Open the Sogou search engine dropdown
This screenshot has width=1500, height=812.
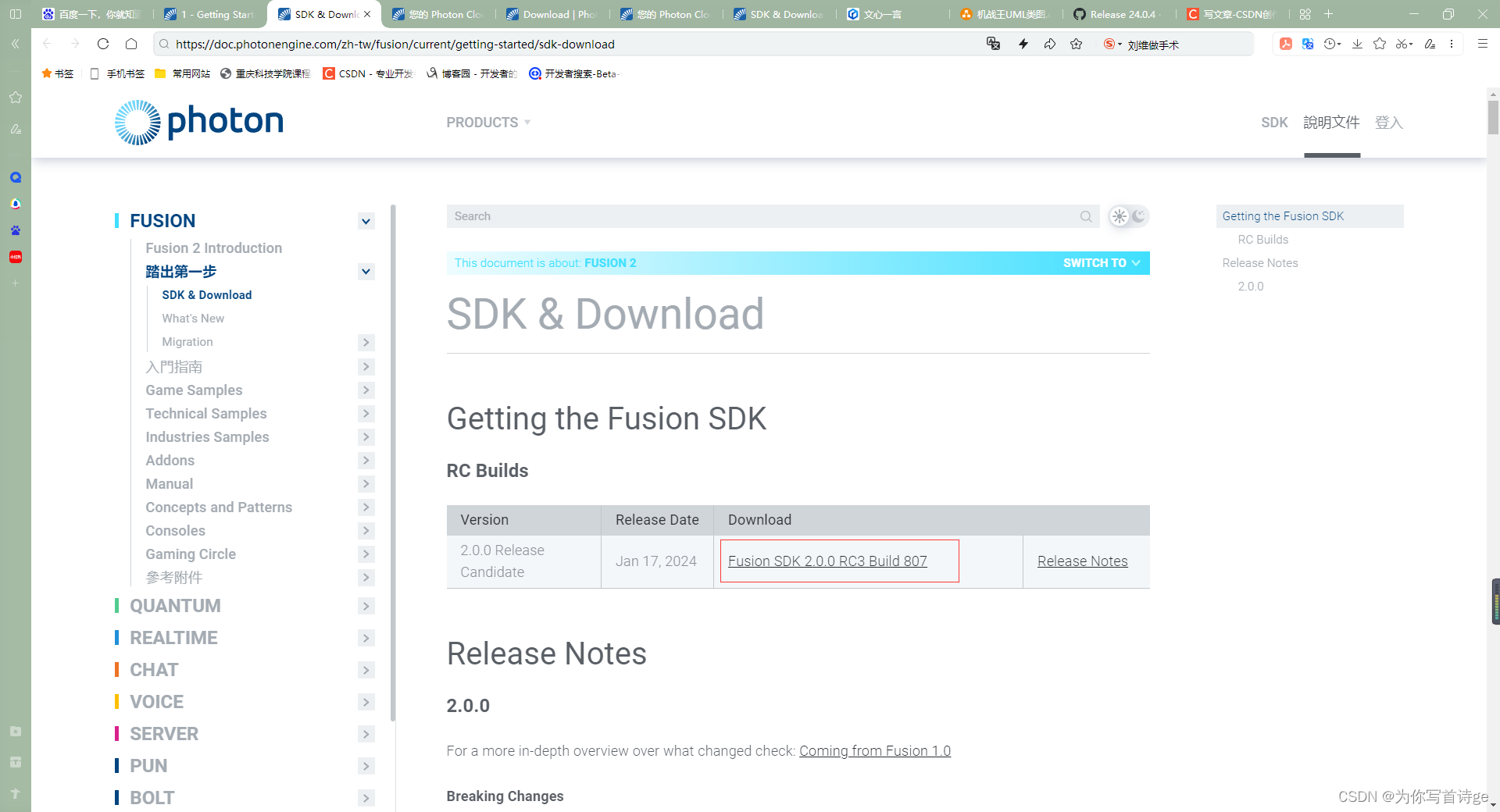tap(1112, 44)
